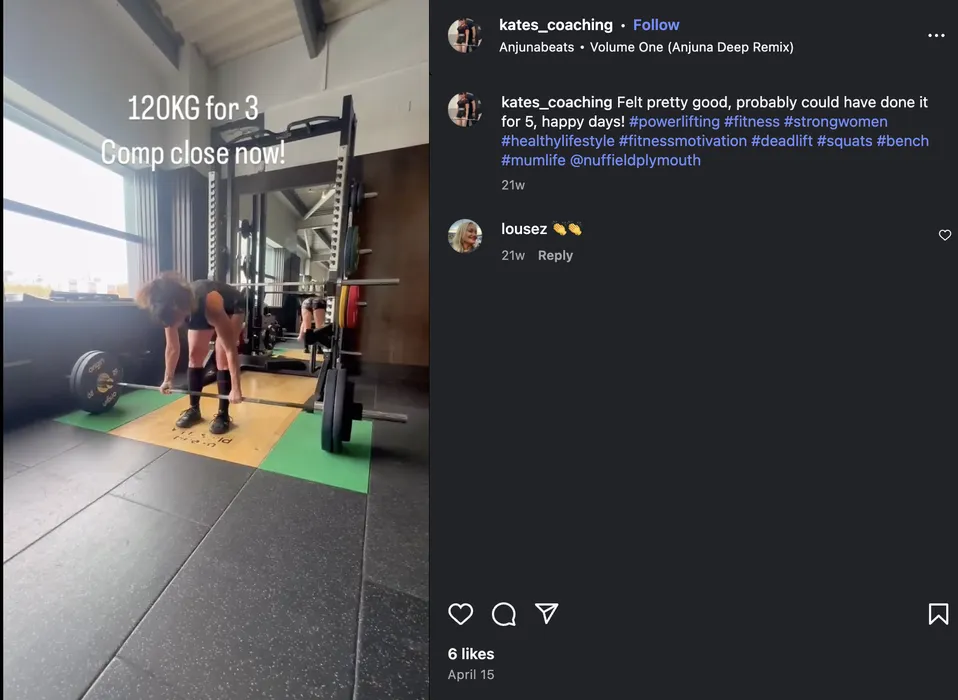Like the post with heart icon
Image resolution: width=958 pixels, height=700 pixels.
[x=461, y=614]
